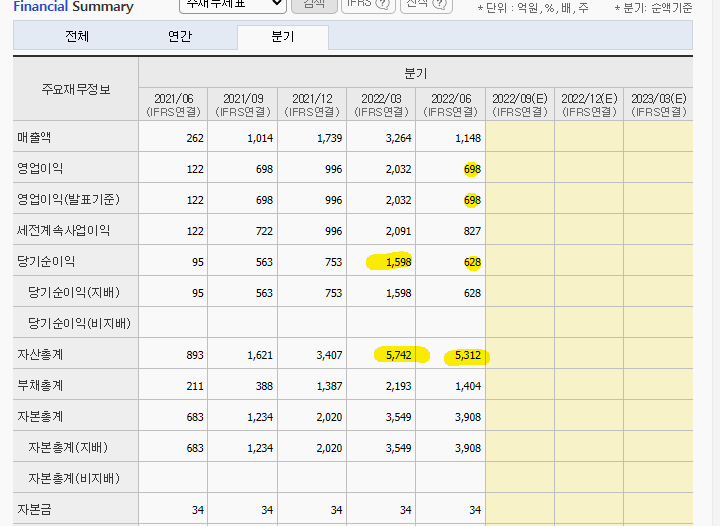
Task: Click highlighted 1,598 in 당기순이익 row
Action: point(395,262)
